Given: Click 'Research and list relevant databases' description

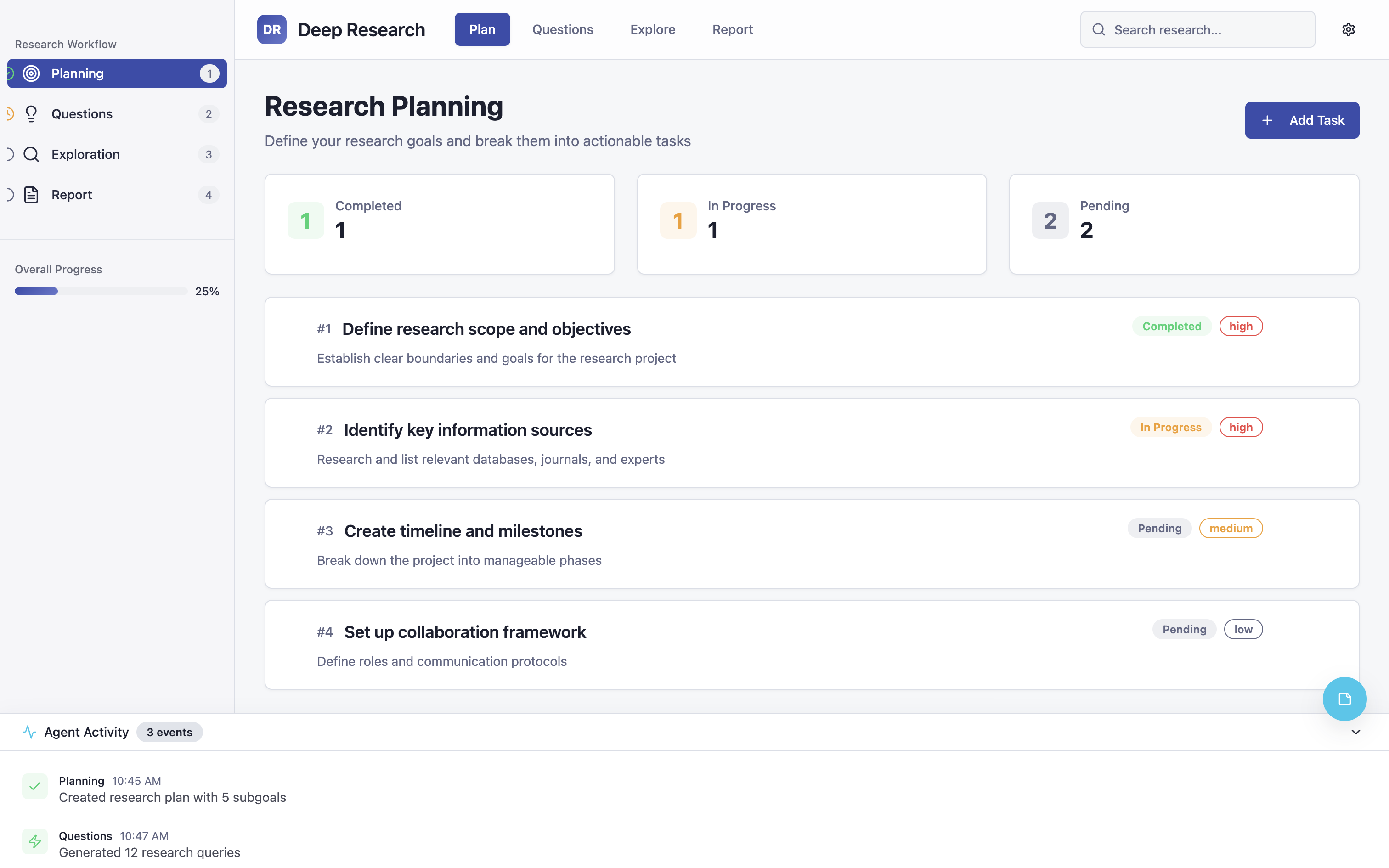Looking at the screenshot, I should click(491, 459).
